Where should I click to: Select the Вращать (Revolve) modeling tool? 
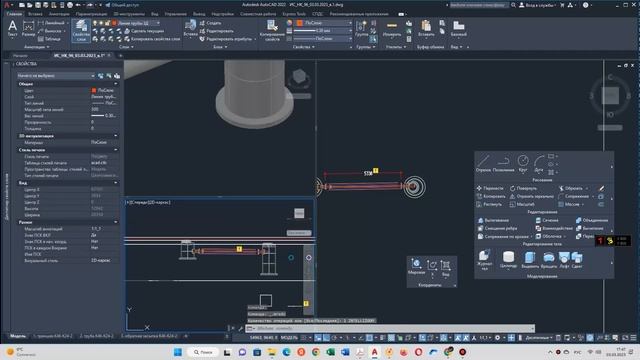click(549, 259)
